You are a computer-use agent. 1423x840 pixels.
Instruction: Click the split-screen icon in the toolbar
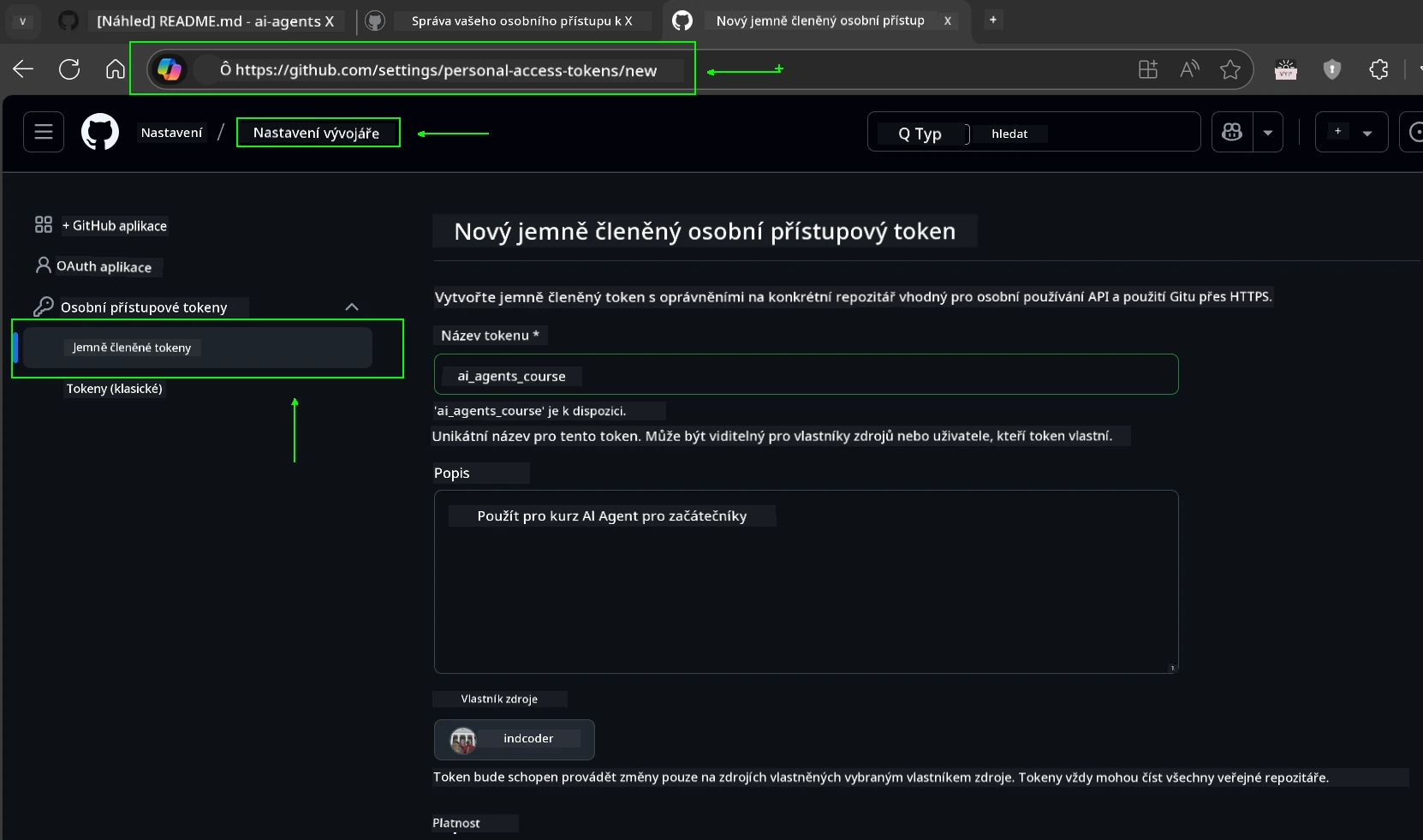(1148, 70)
